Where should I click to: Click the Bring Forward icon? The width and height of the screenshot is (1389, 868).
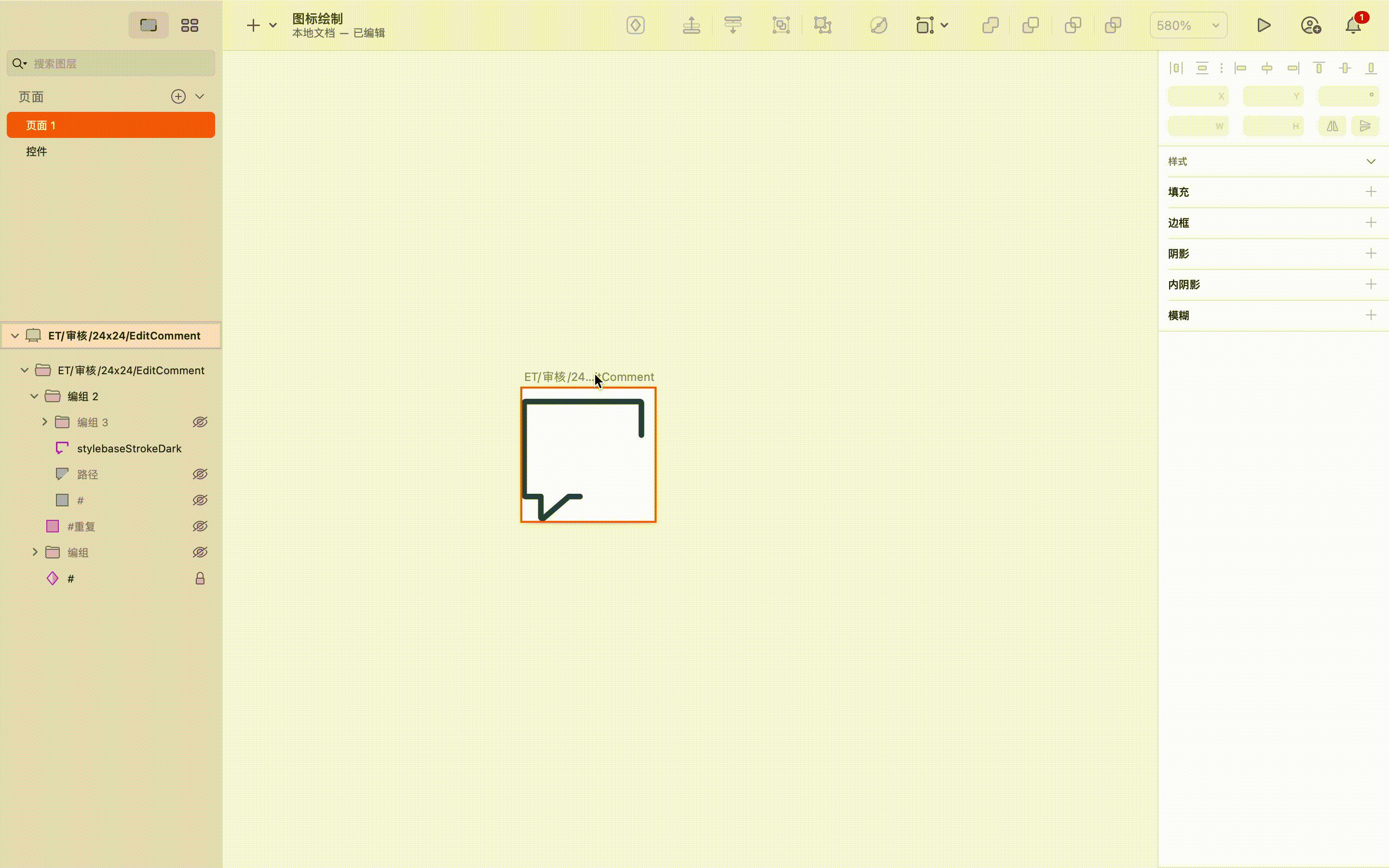point(691,25)
